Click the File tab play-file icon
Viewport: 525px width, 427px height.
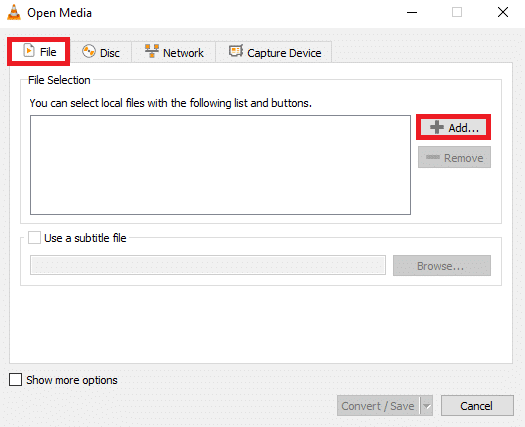click(29, 51)
